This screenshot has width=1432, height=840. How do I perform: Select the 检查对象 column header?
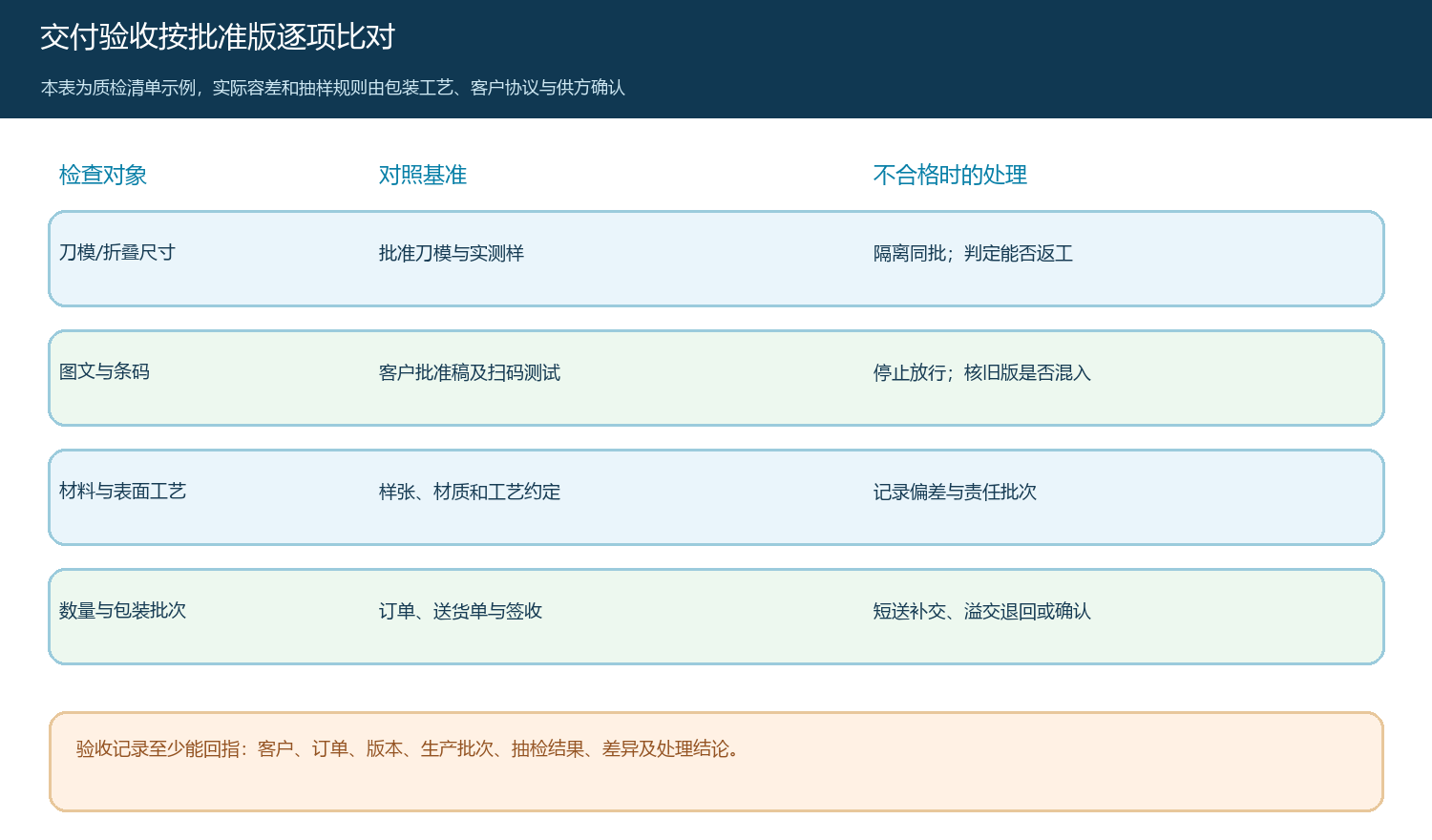click(103, 175)
